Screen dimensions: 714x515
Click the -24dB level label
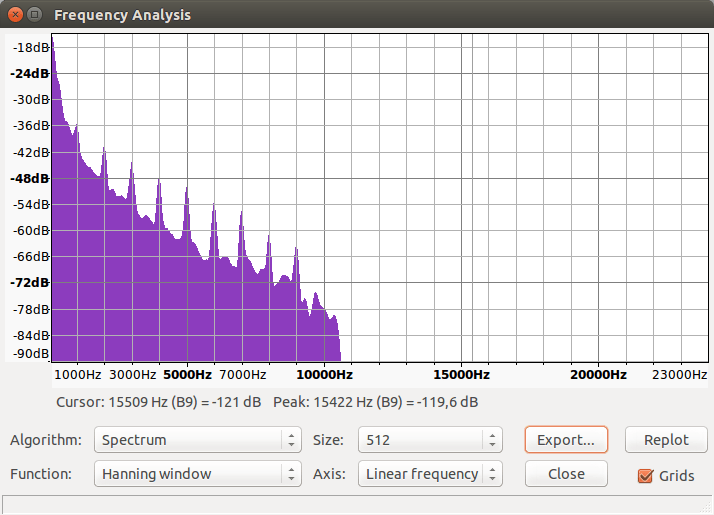(x=30, y=73)
